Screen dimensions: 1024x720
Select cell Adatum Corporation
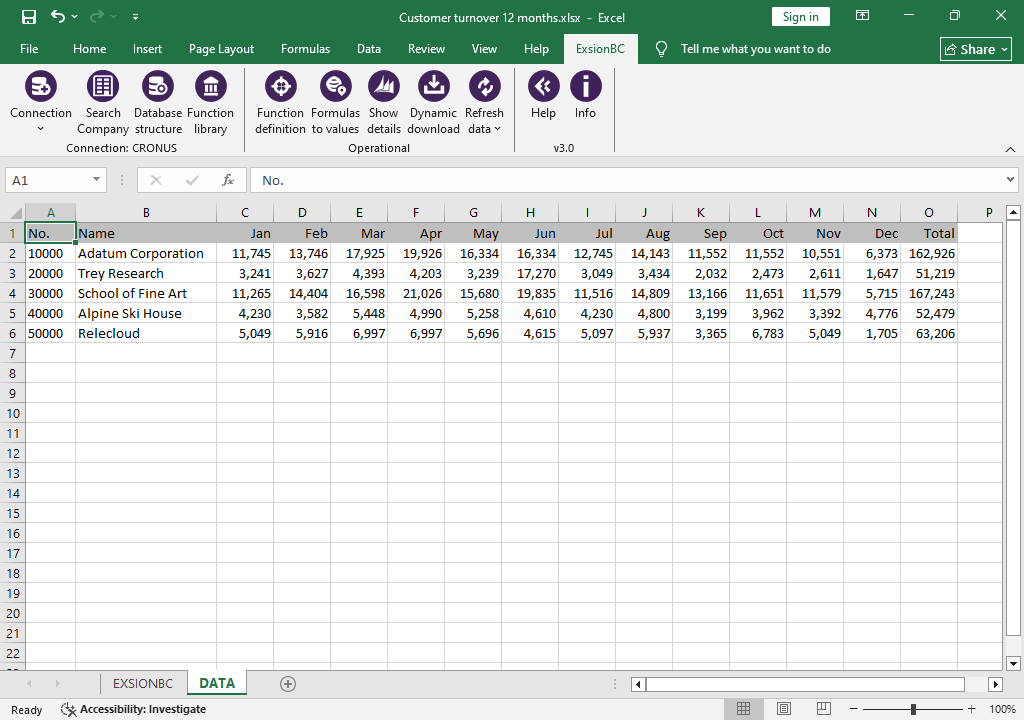(x=146, y=254)
